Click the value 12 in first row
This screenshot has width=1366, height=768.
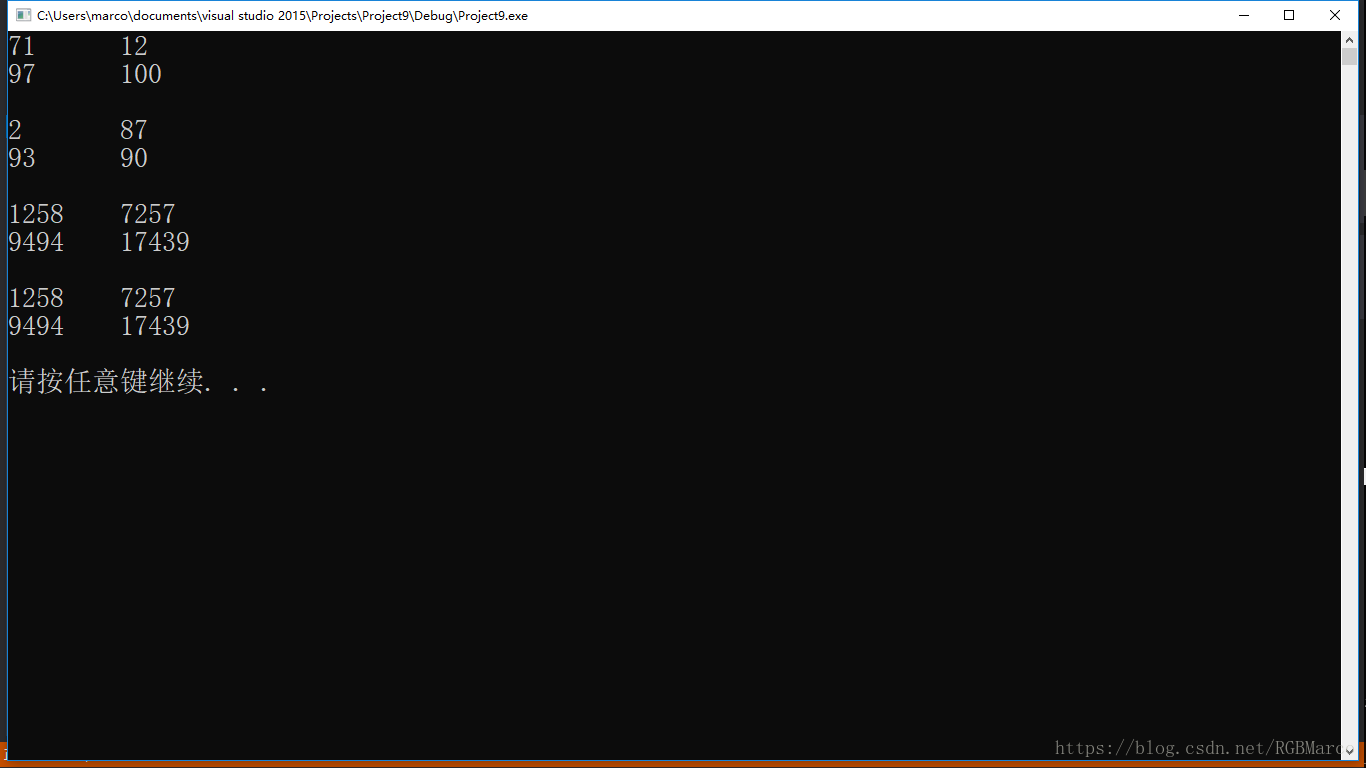tap(134, 46)
